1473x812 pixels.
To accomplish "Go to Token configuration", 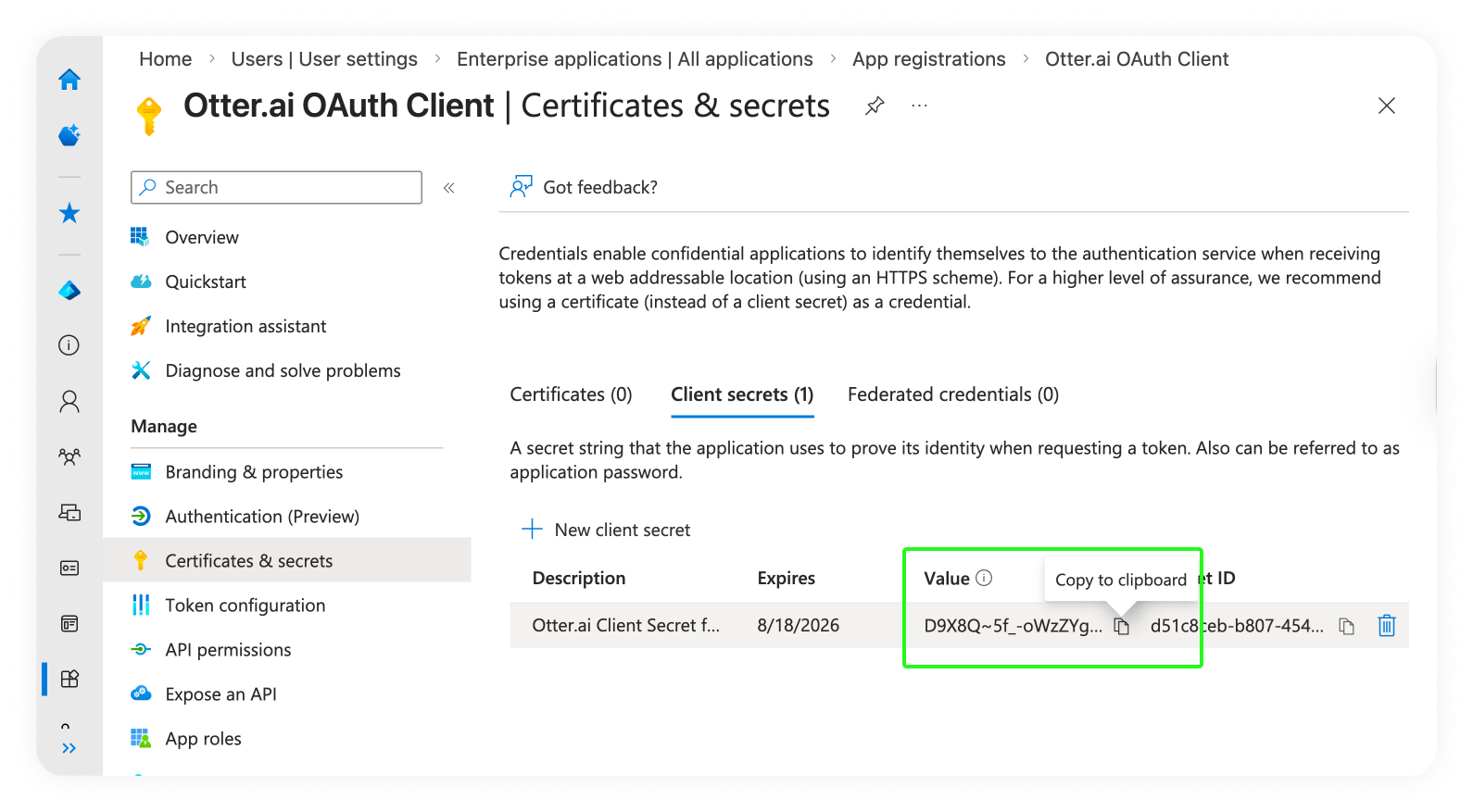I will [245, 606].
